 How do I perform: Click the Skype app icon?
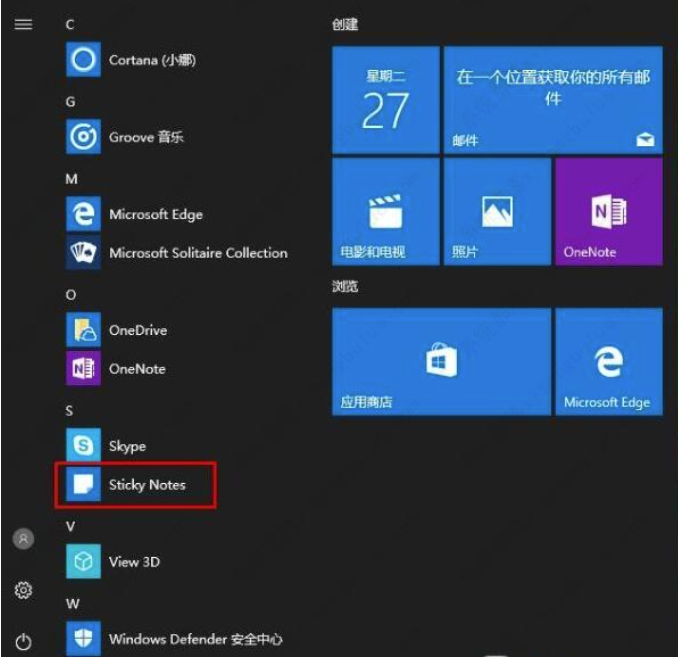pyautogui.click(x=83, y=445)
